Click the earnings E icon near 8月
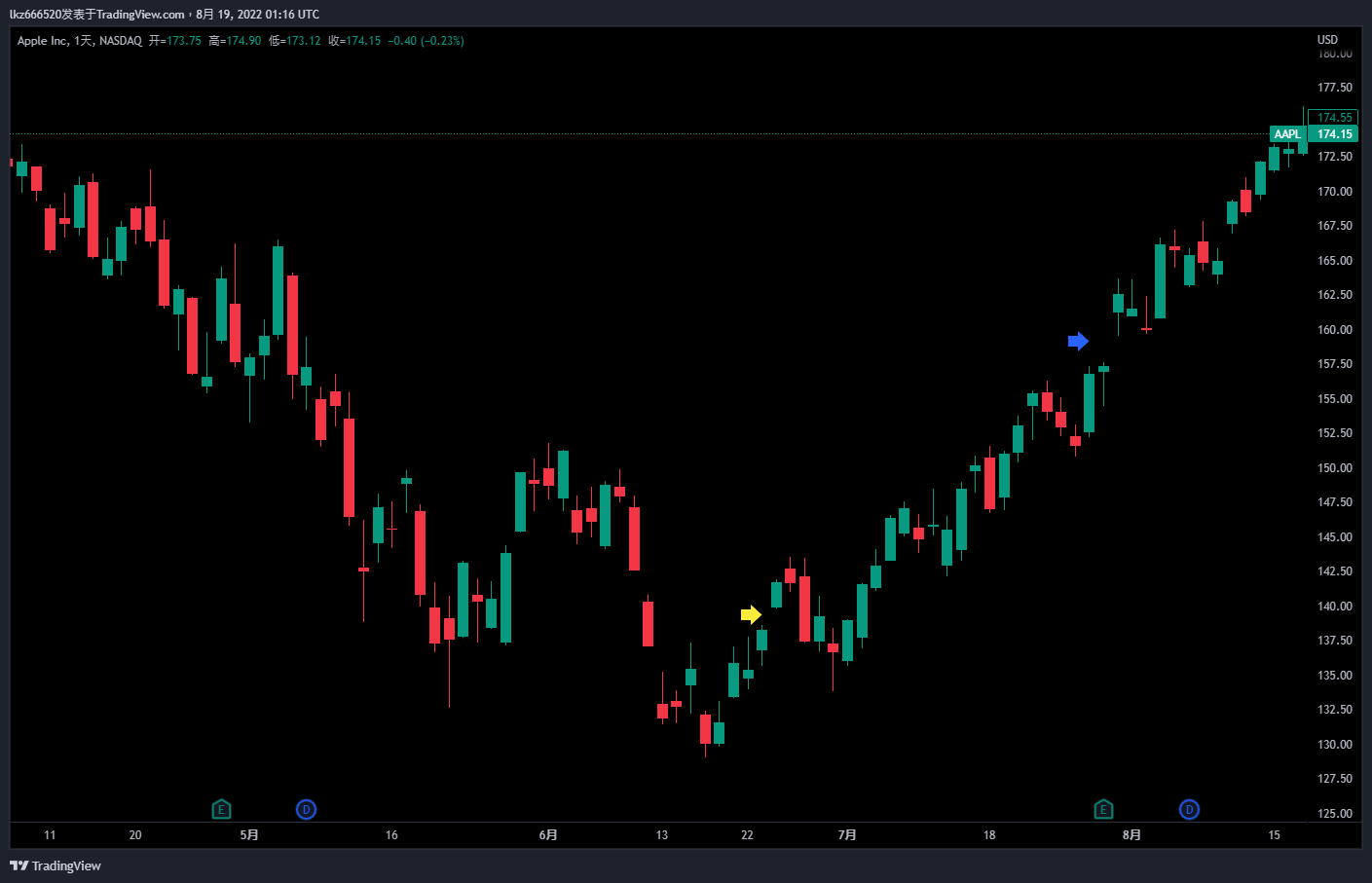1372x883 pixels. coord(1103,809)
